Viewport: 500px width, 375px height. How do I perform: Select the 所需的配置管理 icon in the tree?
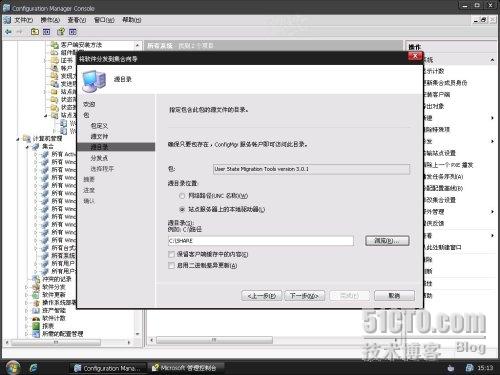(36, 334)
